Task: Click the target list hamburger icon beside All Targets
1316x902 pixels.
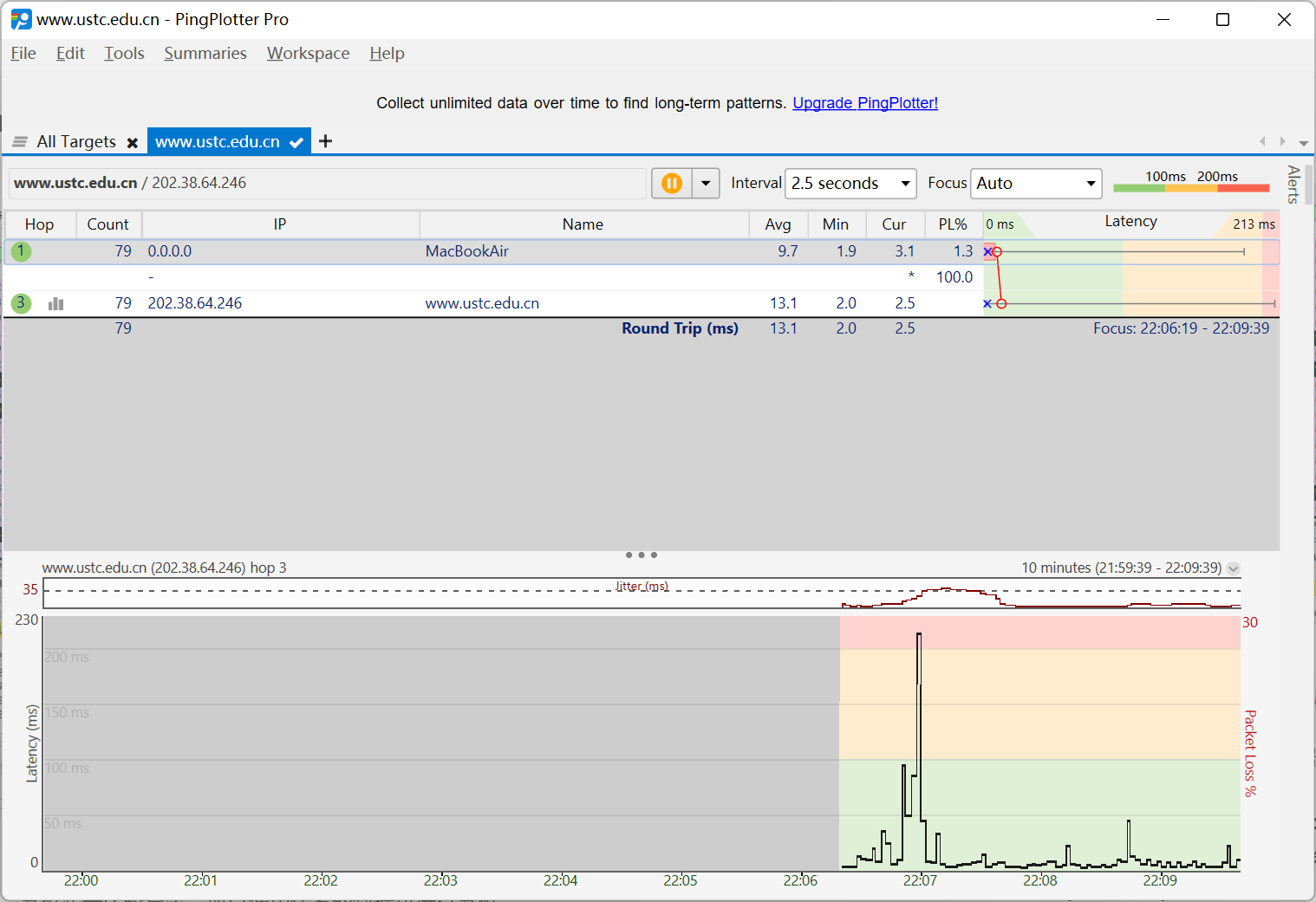Action: tap(18, 141)
